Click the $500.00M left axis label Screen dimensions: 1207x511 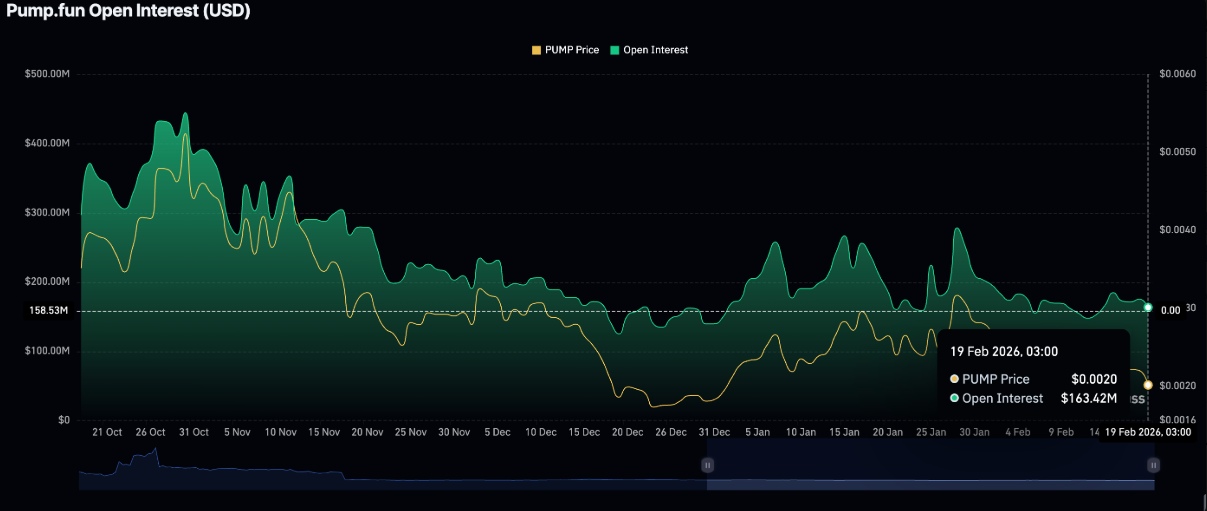pos(48,74)
